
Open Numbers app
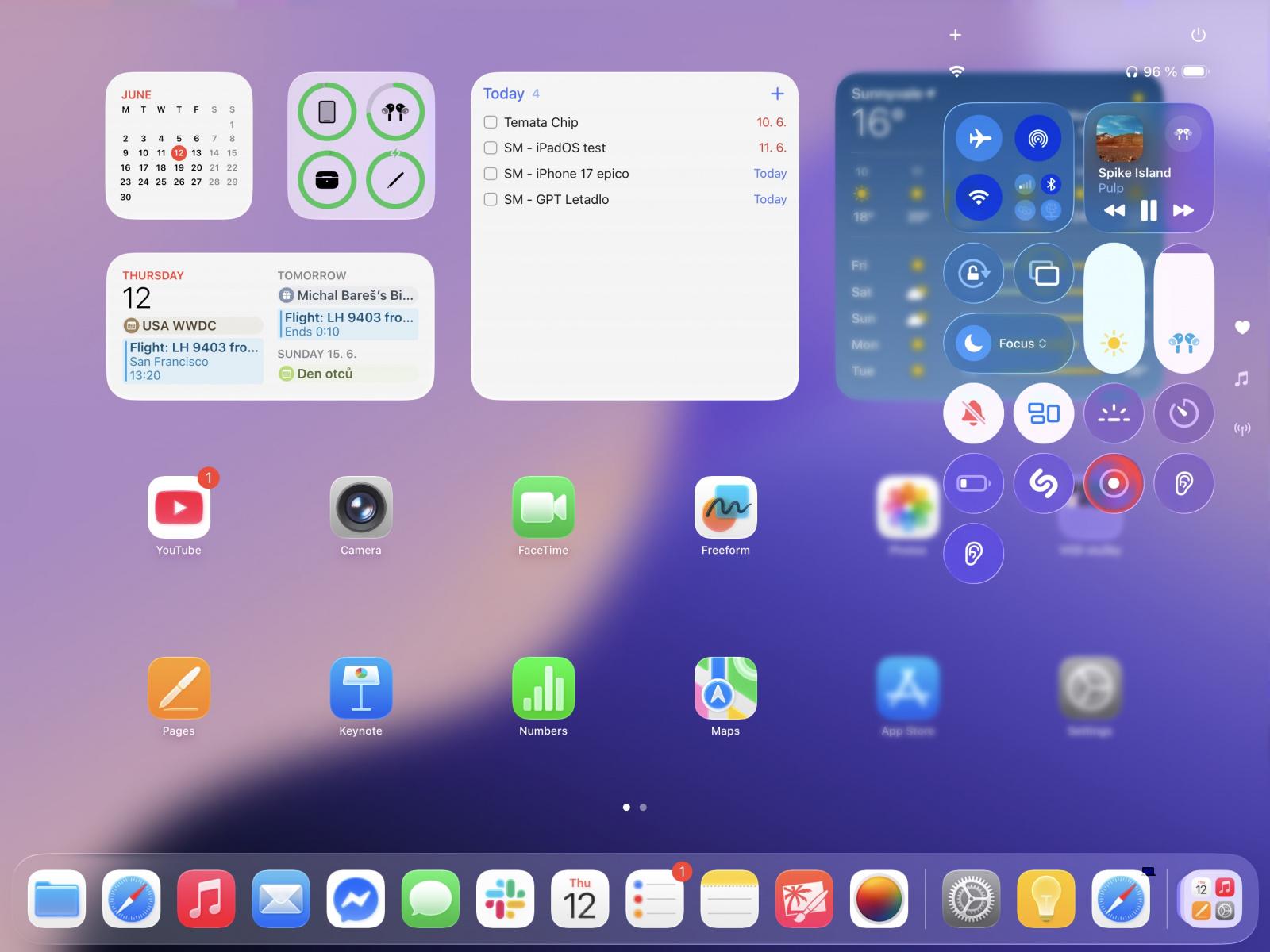544,689
